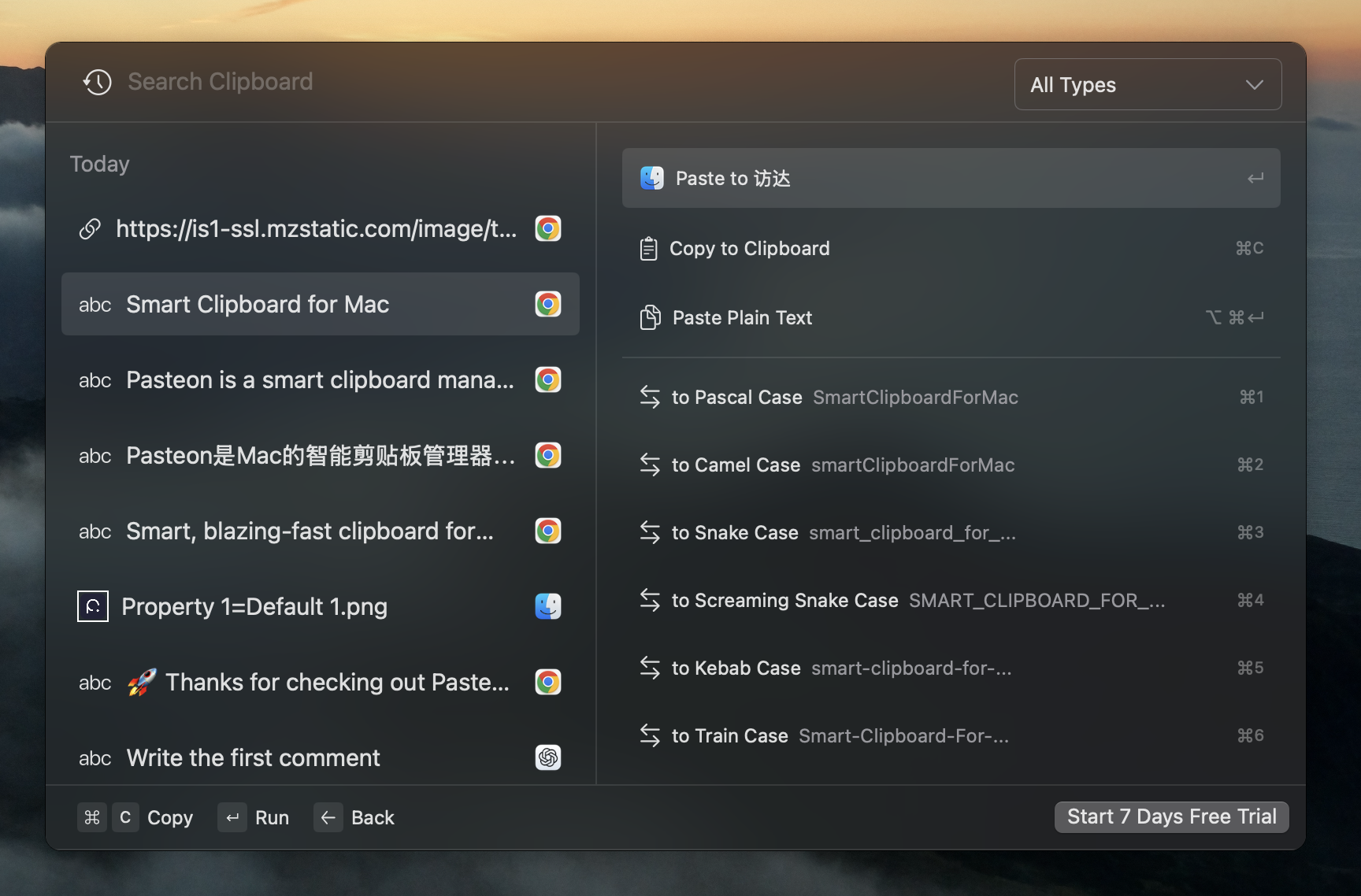Convert to Camel Case smartClipboardForMac

[x=951, y=465]
